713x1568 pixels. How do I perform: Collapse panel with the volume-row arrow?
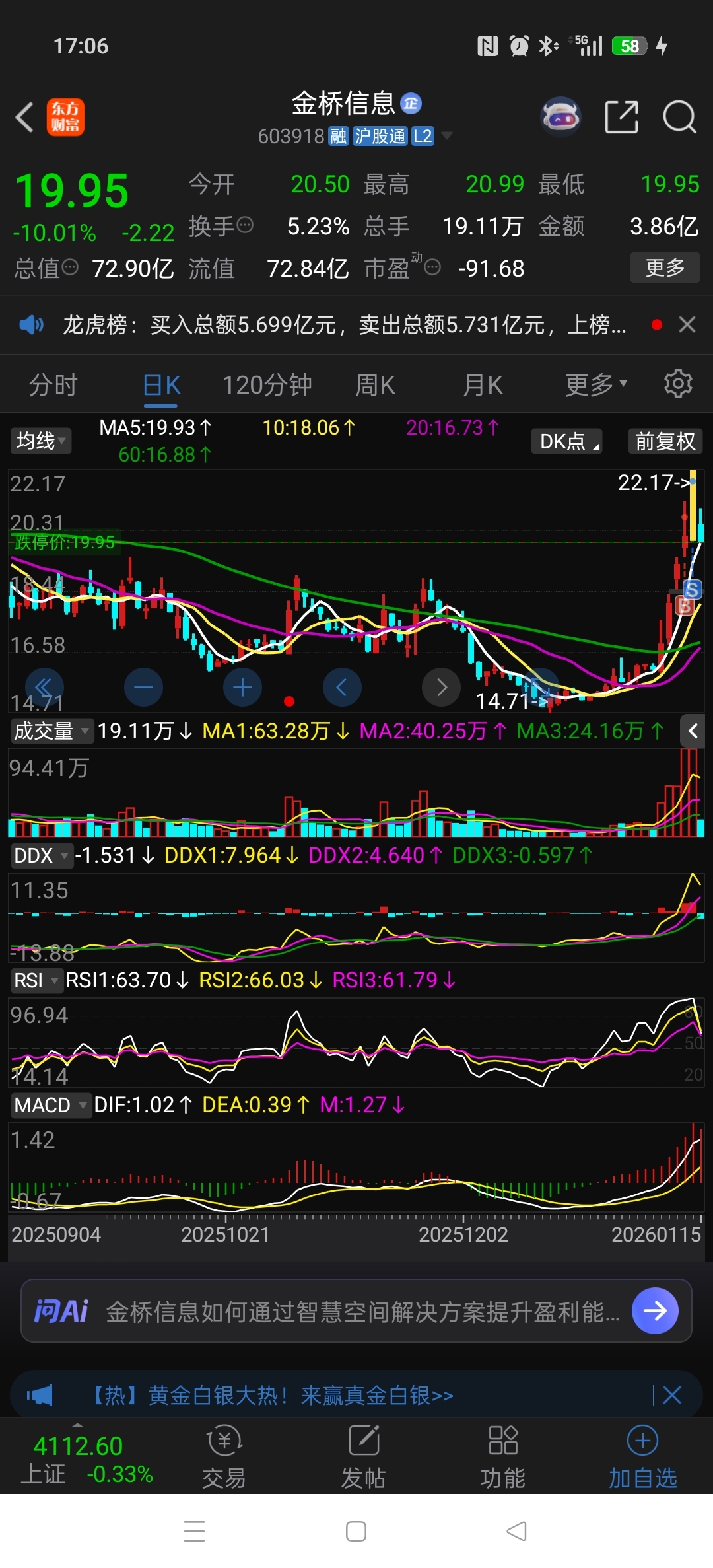pyautogui.click(x=693, y=731)
